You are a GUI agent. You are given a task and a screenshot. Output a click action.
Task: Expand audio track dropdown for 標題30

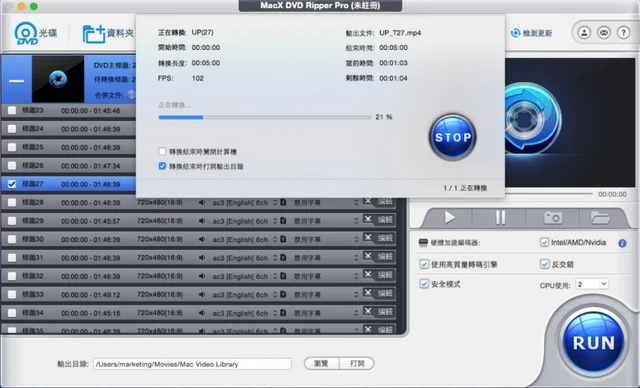tap(275, 239)
